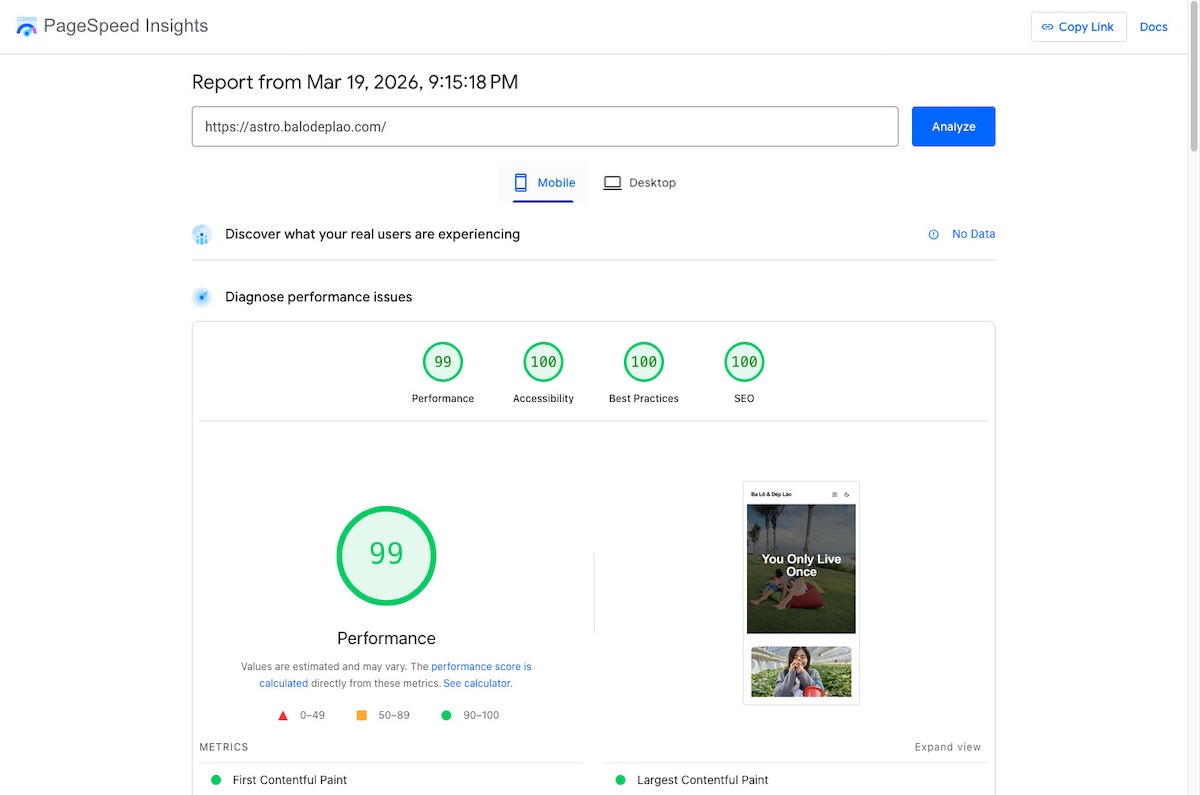
Task: Open the See calculator link
Action: (477, 684)
